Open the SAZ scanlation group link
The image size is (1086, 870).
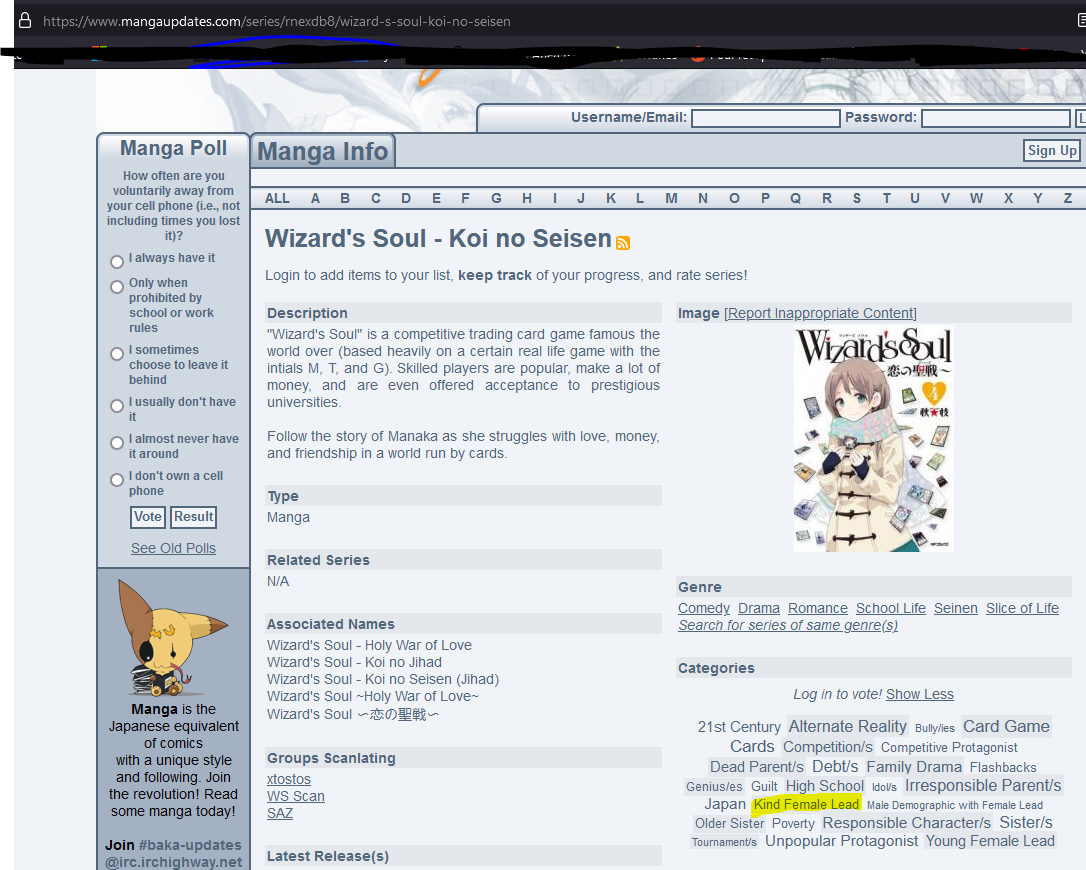[280, 813]
